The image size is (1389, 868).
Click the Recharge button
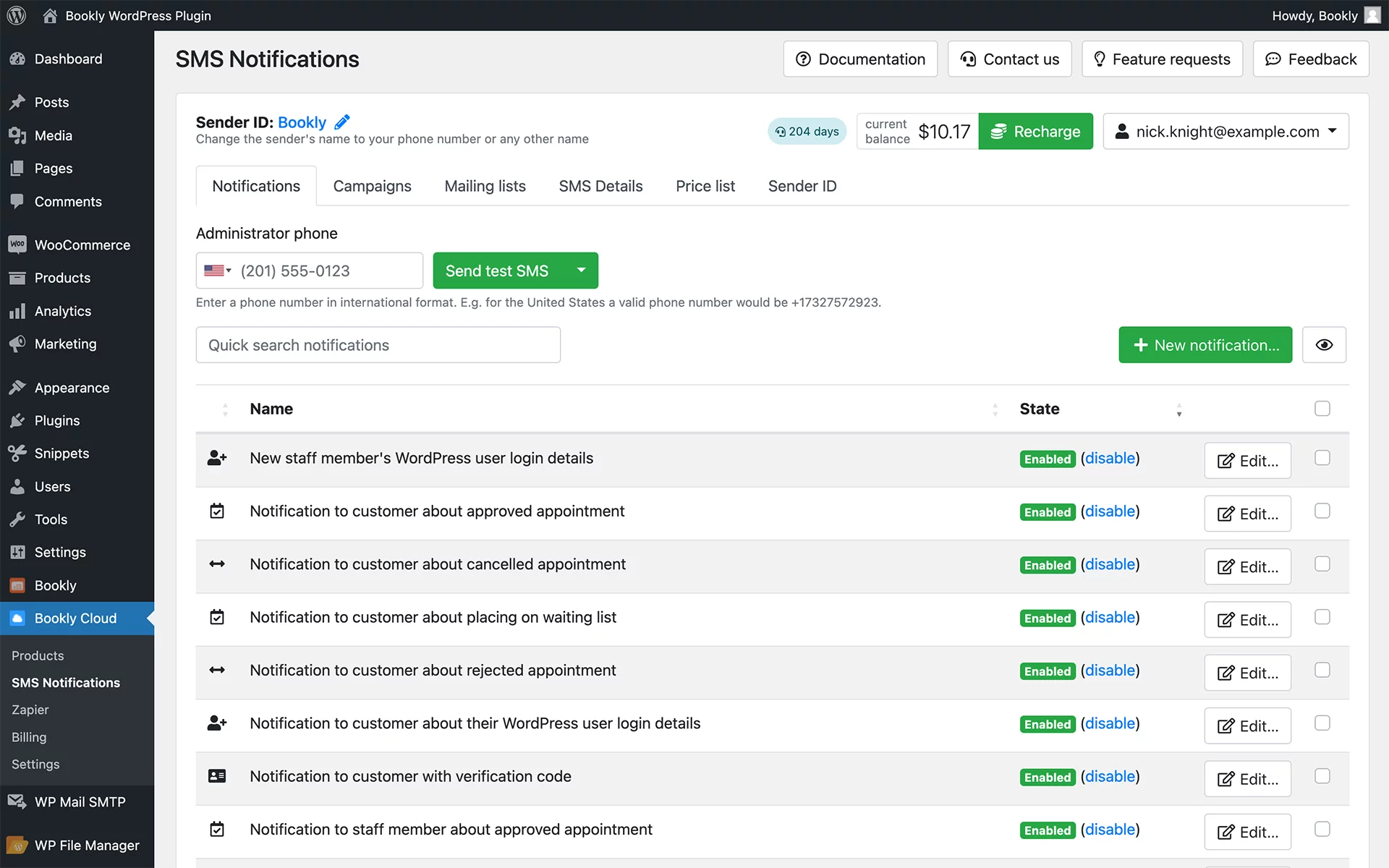point(1036,132)
